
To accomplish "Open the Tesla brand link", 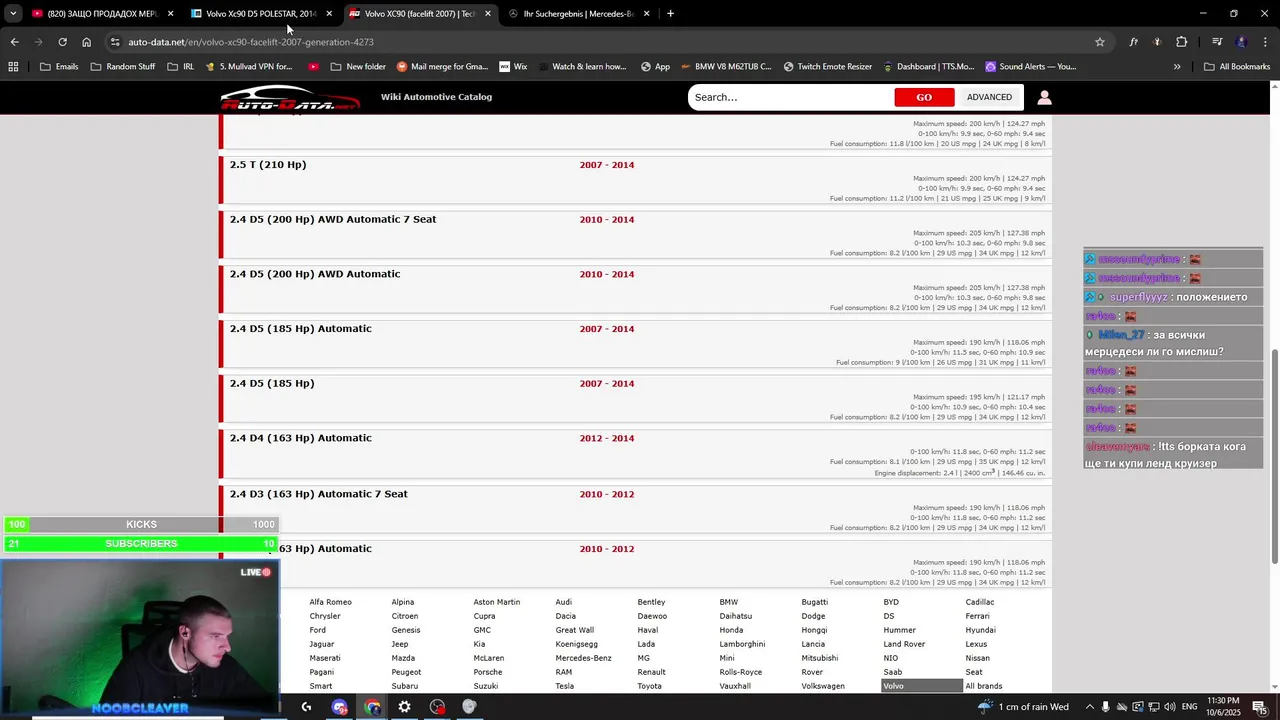I will 564,686.
